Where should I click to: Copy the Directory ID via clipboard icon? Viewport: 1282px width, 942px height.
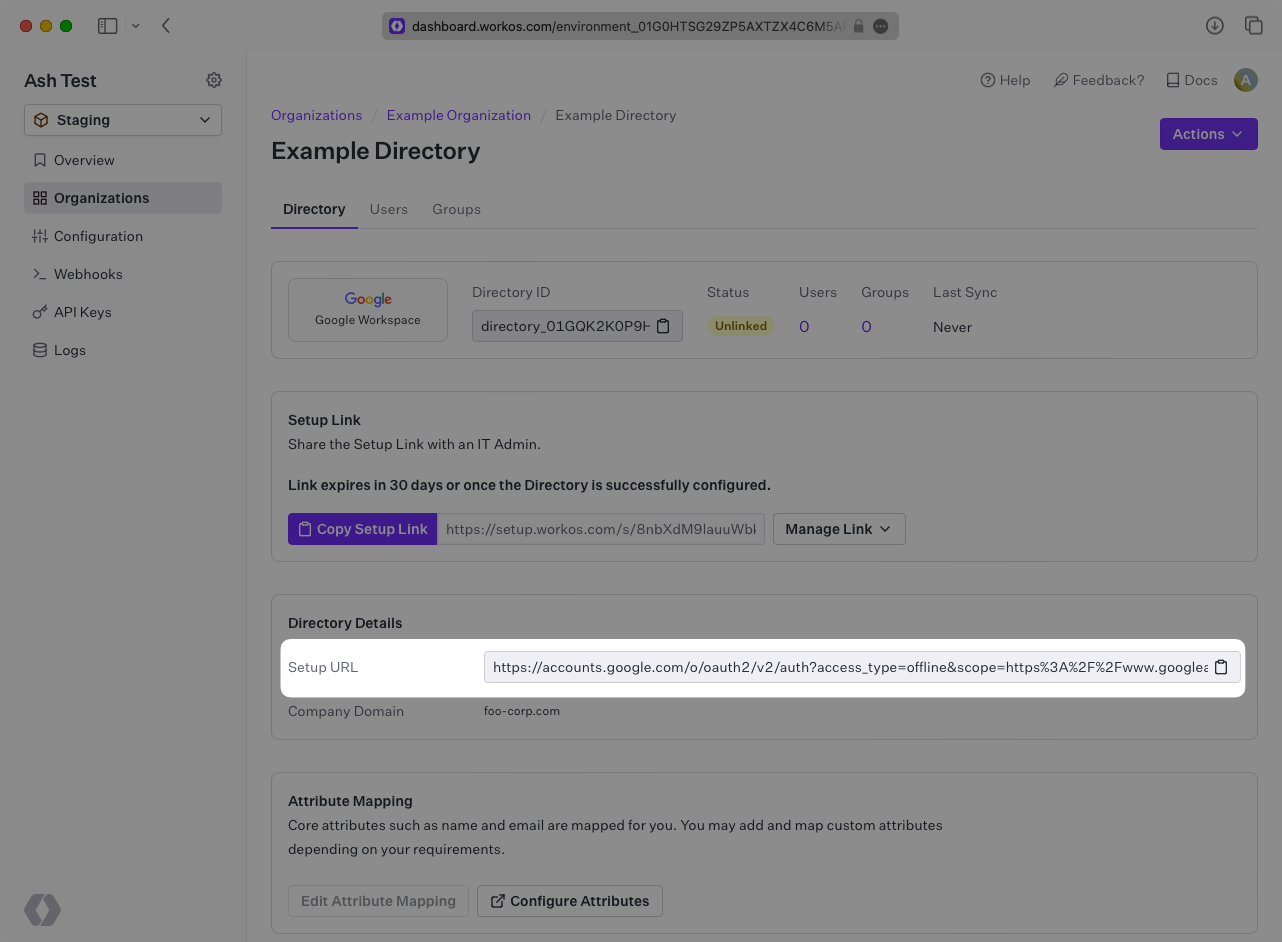(663, 327)
